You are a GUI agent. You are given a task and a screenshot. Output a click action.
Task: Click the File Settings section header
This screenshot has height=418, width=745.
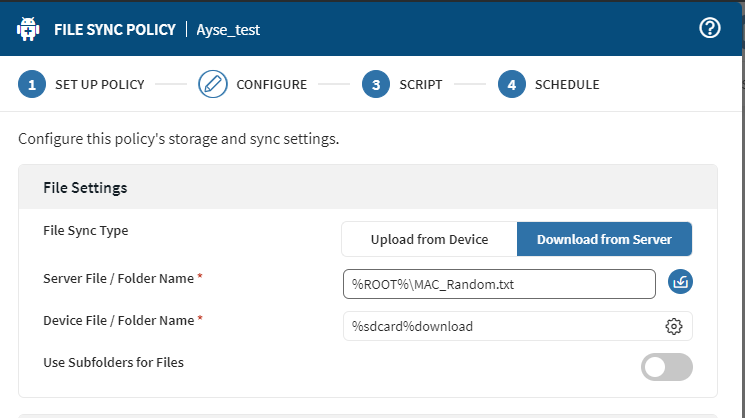tap(368, 187)
